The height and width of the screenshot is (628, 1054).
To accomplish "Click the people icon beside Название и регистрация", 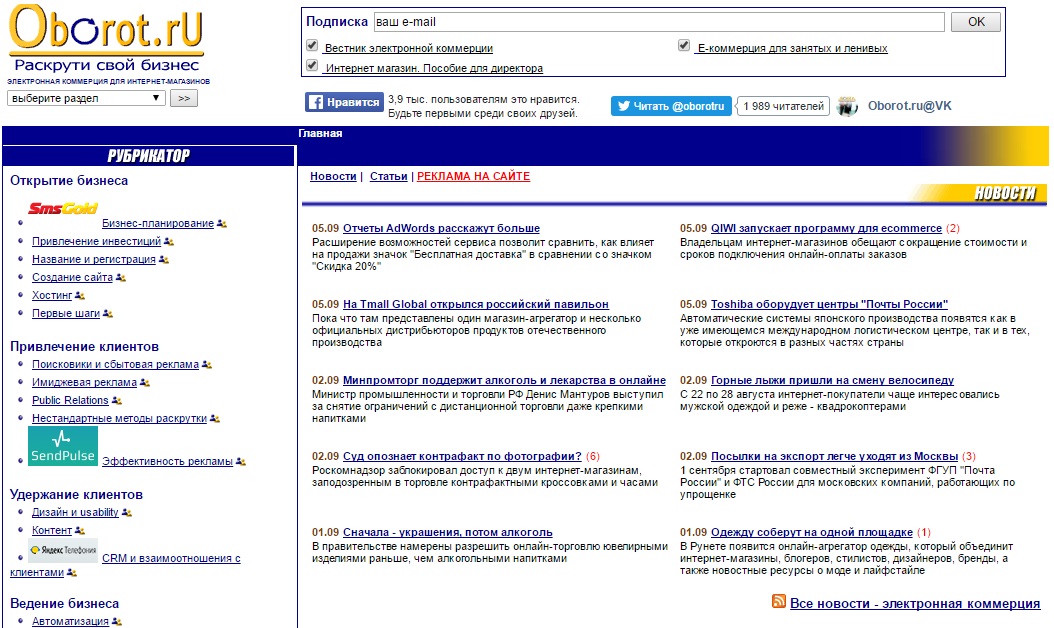I will click(163, 260).
